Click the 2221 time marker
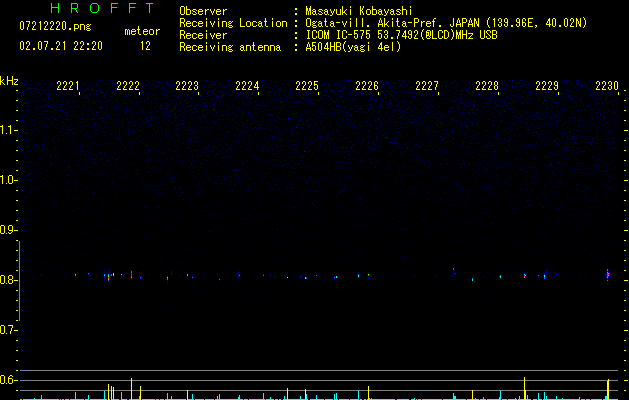Image resolution: width=629 pixels, height=400 pixels. tap(68, 86)
